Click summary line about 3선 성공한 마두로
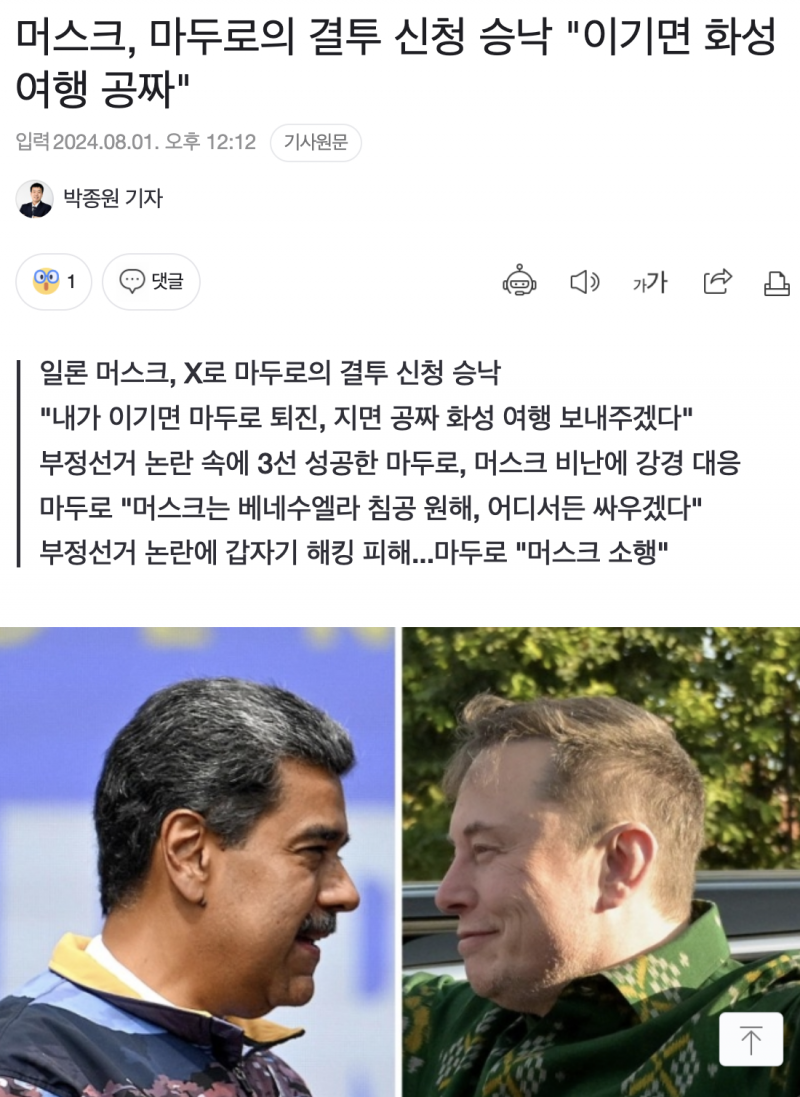800x1097 pixels. point(390,462)
